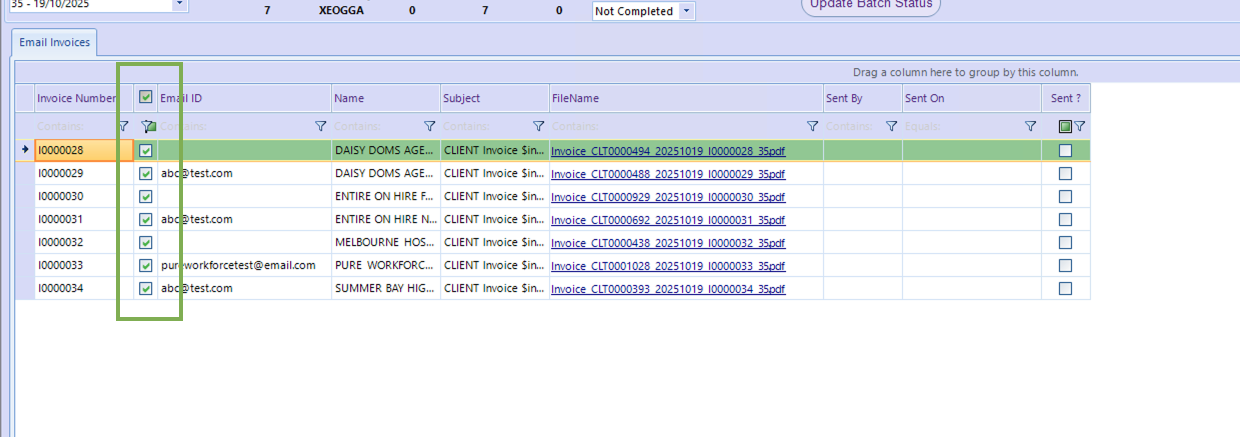This screenshot has width=1240, height=437.
Task: Click the Sent On column filter funnel icon
Action: 1030,127
